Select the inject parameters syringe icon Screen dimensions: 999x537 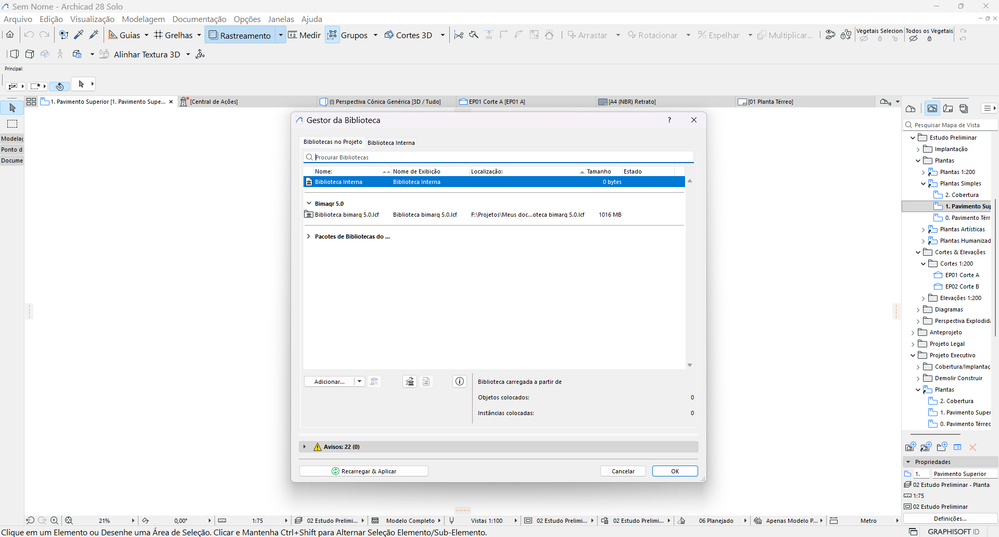94,35
